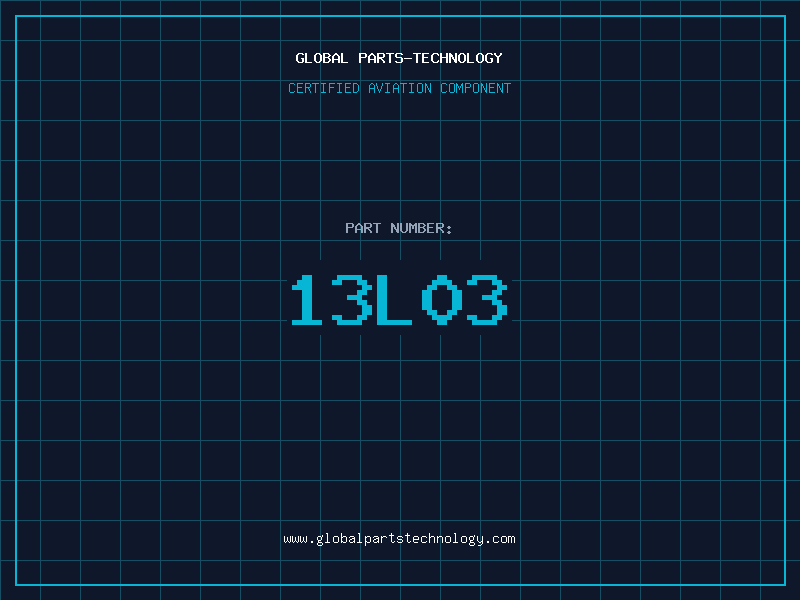Click the digit 1 in part number
Viewport: 800px width, 600px height.
pos(307,300)
